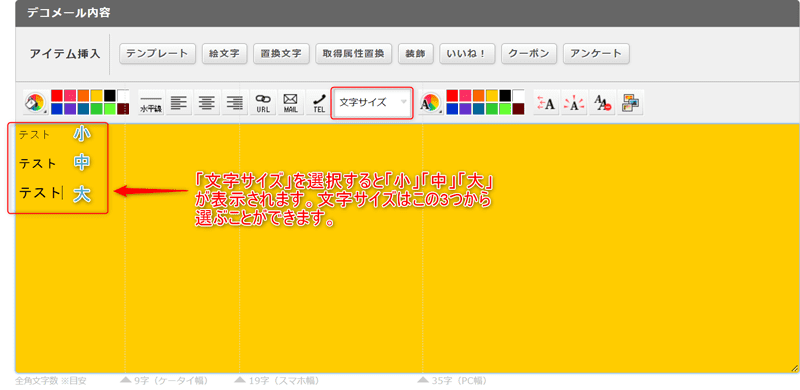Pick yellow in background color palette
This screenshot has width=800, height=390.
coord(96,95)
